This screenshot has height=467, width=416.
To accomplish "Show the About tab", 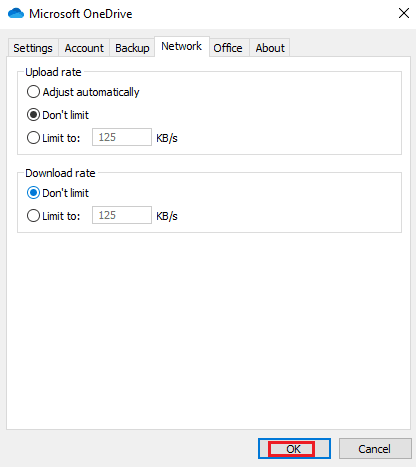I will point(270,48).
